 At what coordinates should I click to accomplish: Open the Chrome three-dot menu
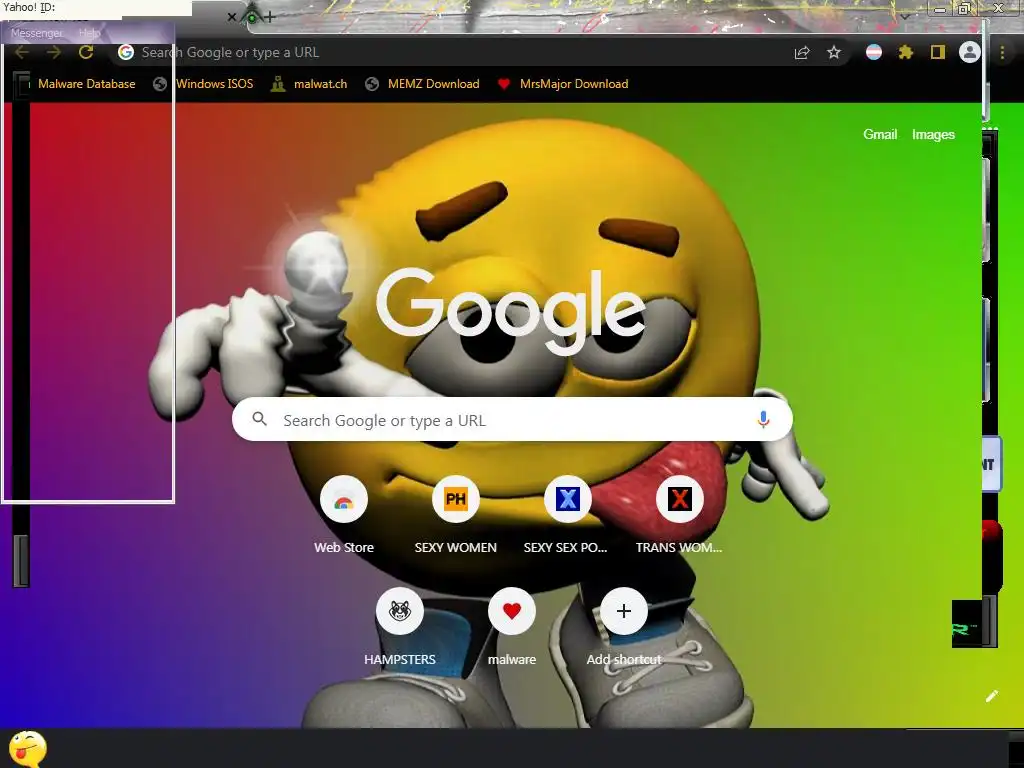coord(1002,52)
